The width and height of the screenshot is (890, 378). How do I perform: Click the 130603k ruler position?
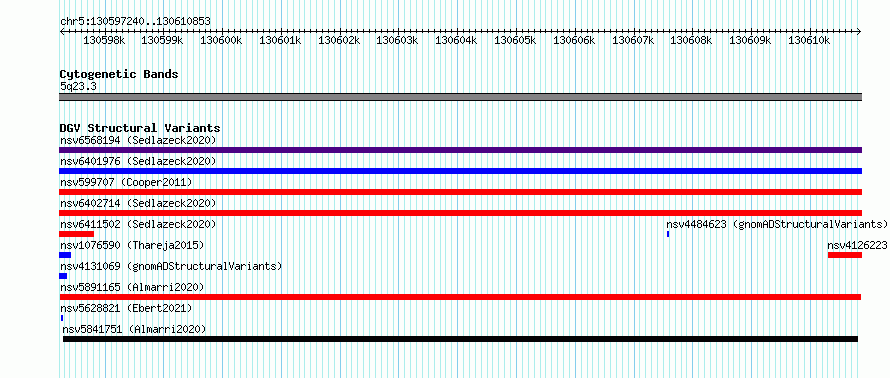397,40
